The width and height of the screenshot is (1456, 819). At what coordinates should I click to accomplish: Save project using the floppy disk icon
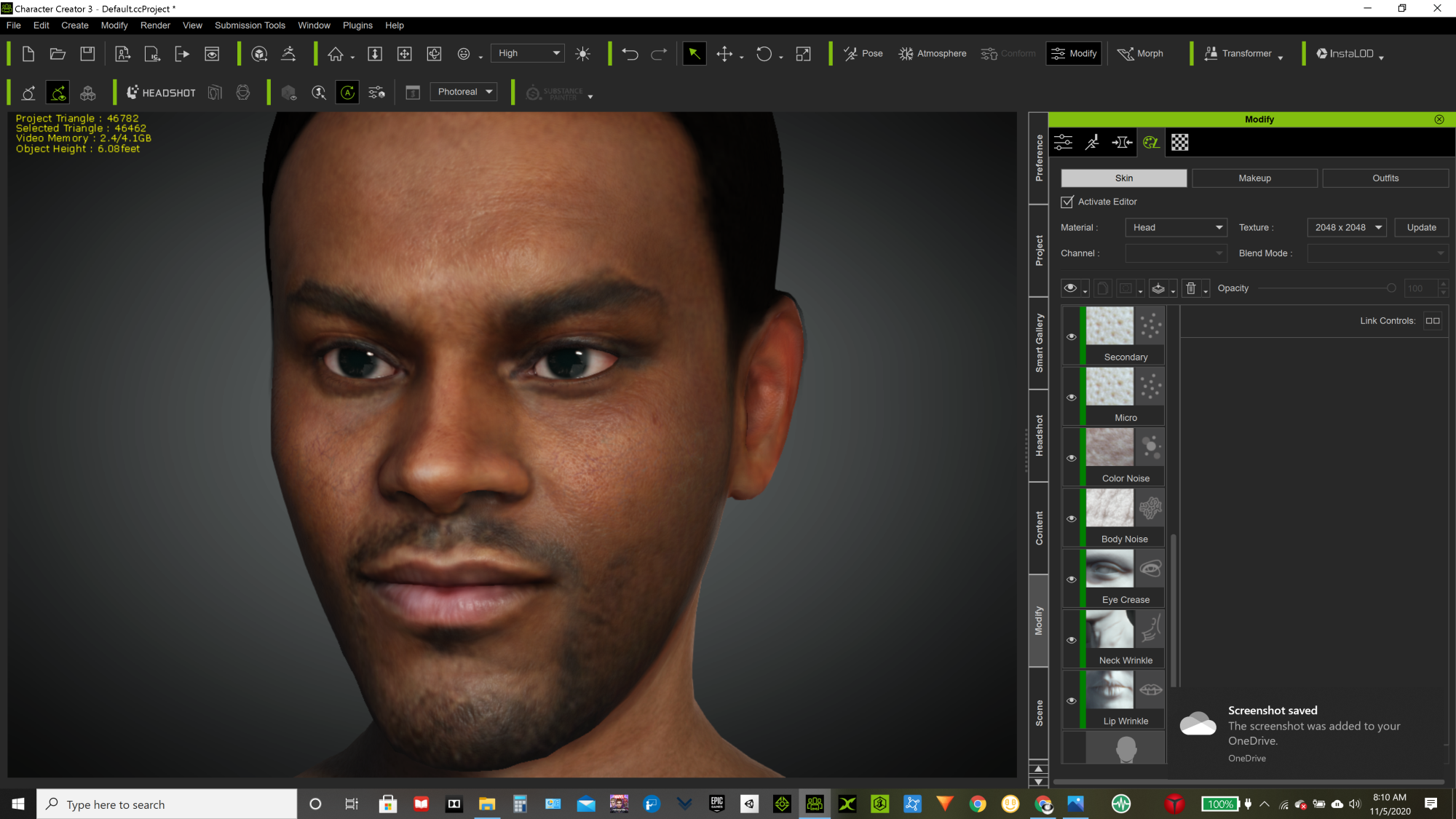pyautogui.click(x=87, y=54)
